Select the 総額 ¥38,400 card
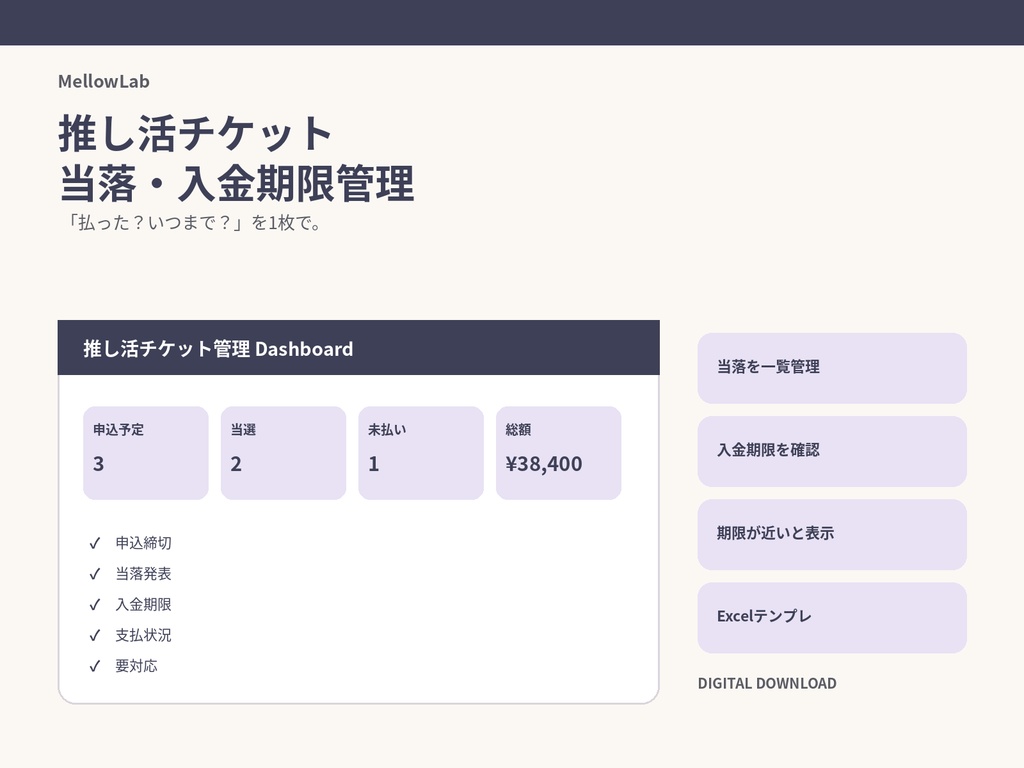 (x=558, y=453)
